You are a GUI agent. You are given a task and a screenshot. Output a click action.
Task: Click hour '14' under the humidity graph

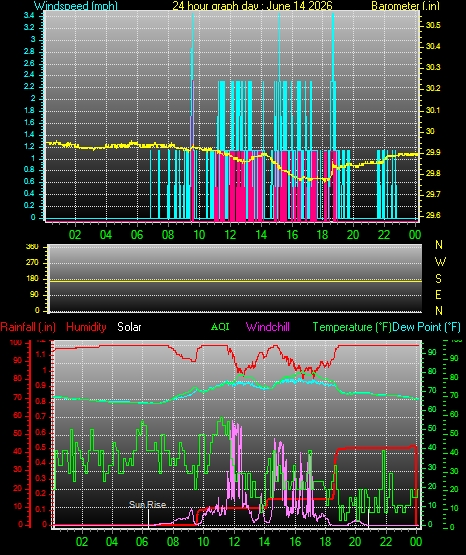(264, 542)
